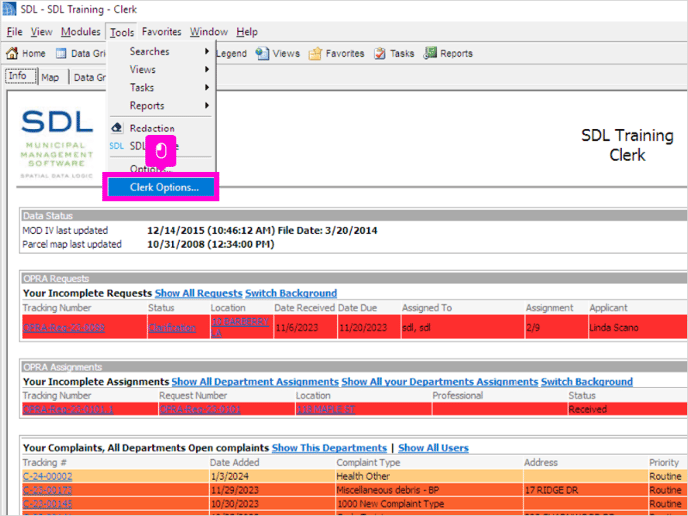Open the Favorites toolbar folder icon
This screenshot has height=516, width=688.
(315, 54)
